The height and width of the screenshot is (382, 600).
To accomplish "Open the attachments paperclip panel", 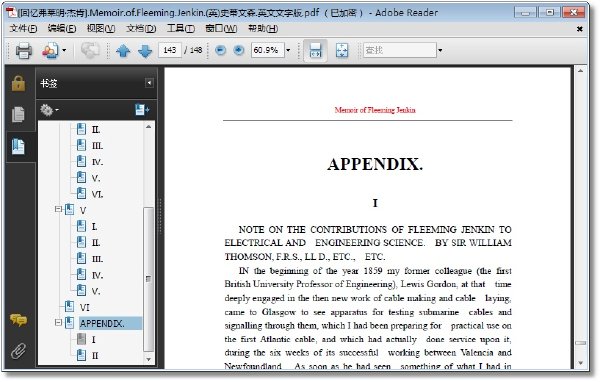I will pyautogui.click(x=18, y=351).
